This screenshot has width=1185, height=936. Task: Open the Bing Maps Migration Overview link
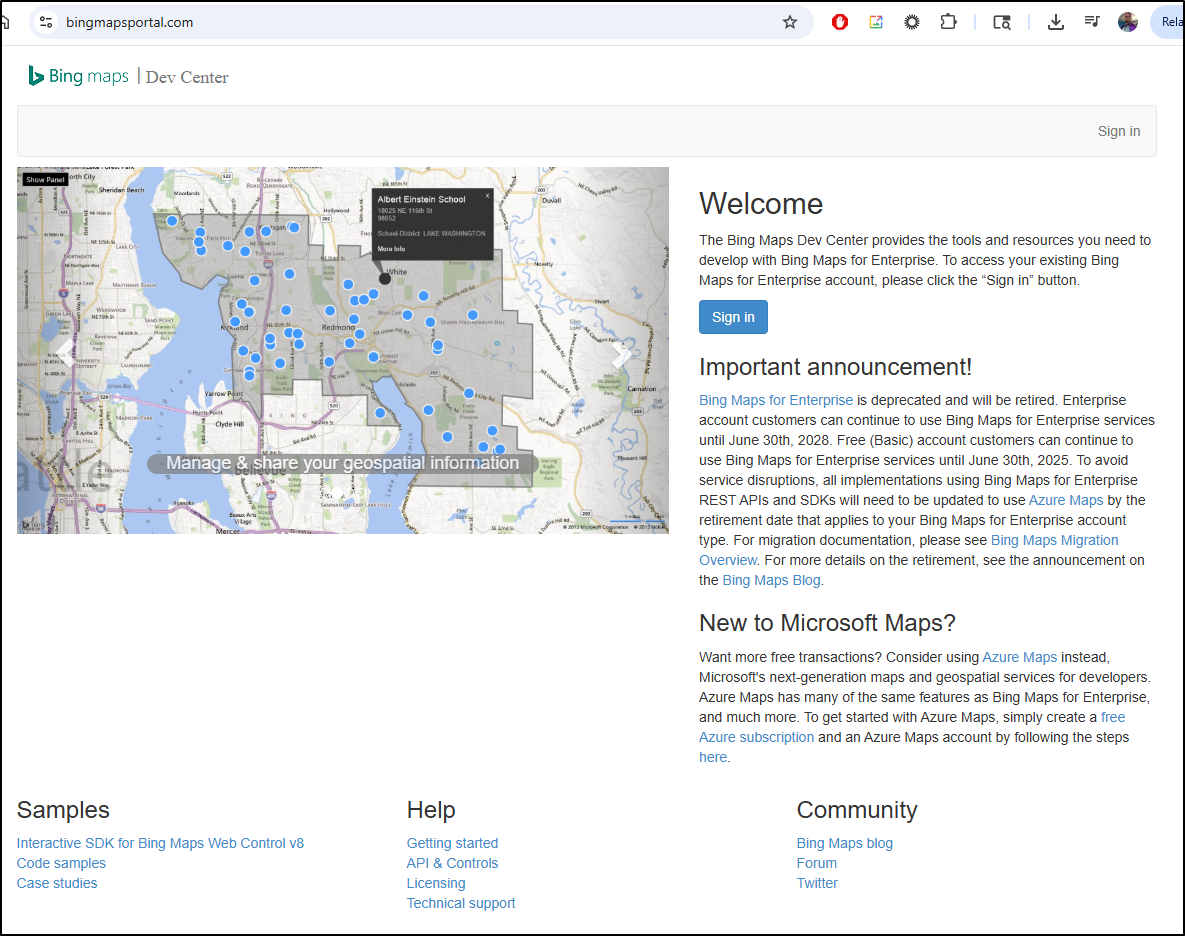tap(1054, 540)
